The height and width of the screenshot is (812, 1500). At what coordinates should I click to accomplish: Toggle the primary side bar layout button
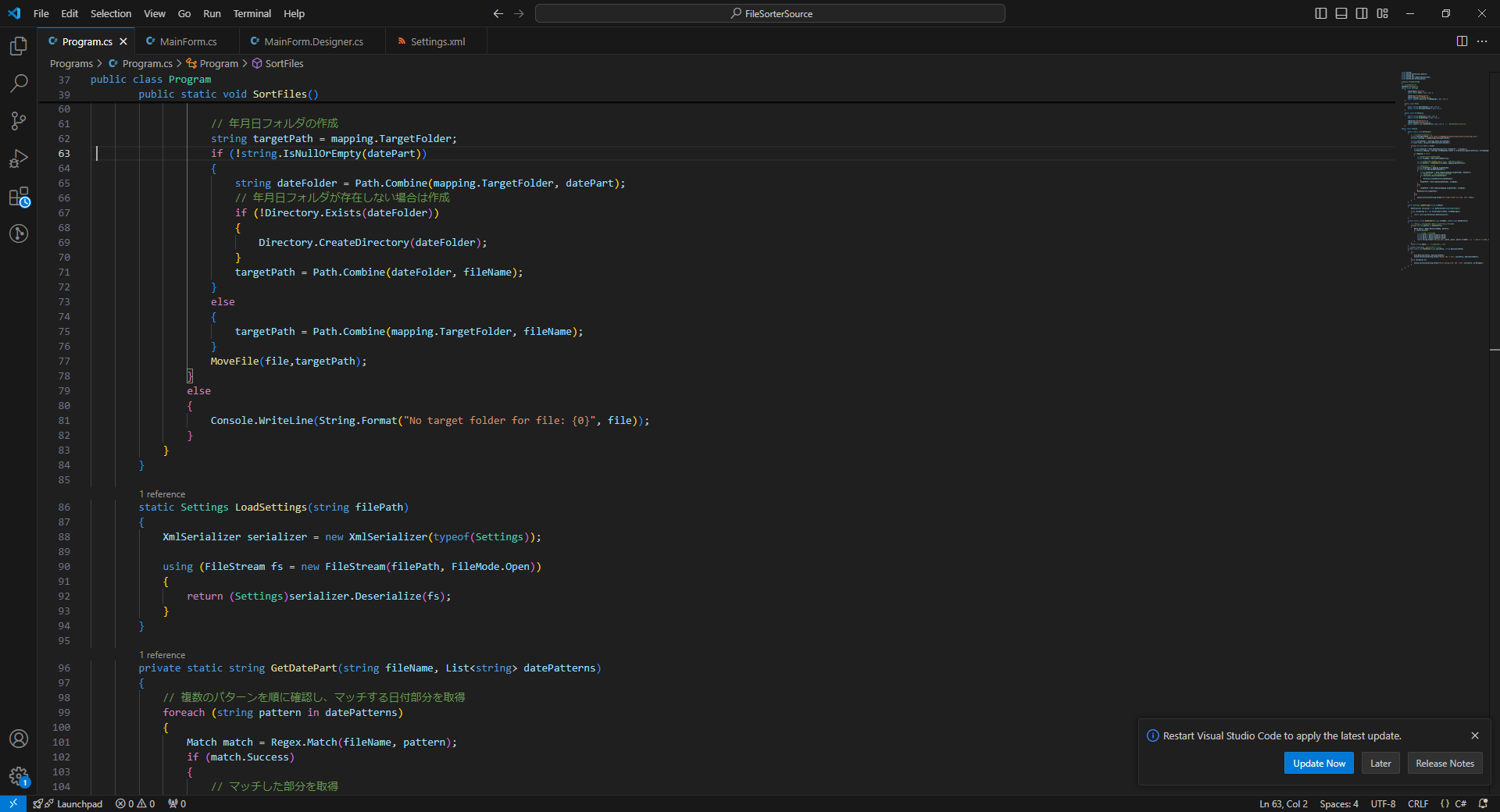[1321, 13]
